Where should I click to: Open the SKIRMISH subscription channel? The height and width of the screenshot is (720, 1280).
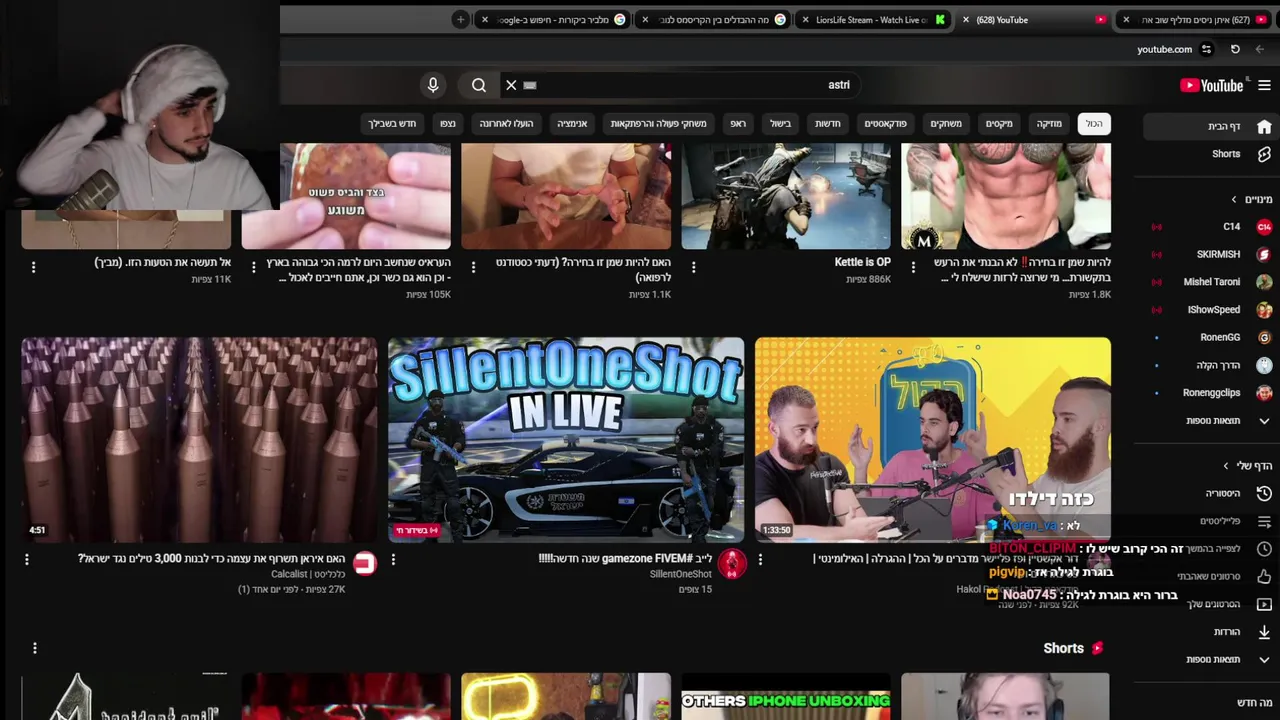pyautogui.click(x=1207, y=254)
